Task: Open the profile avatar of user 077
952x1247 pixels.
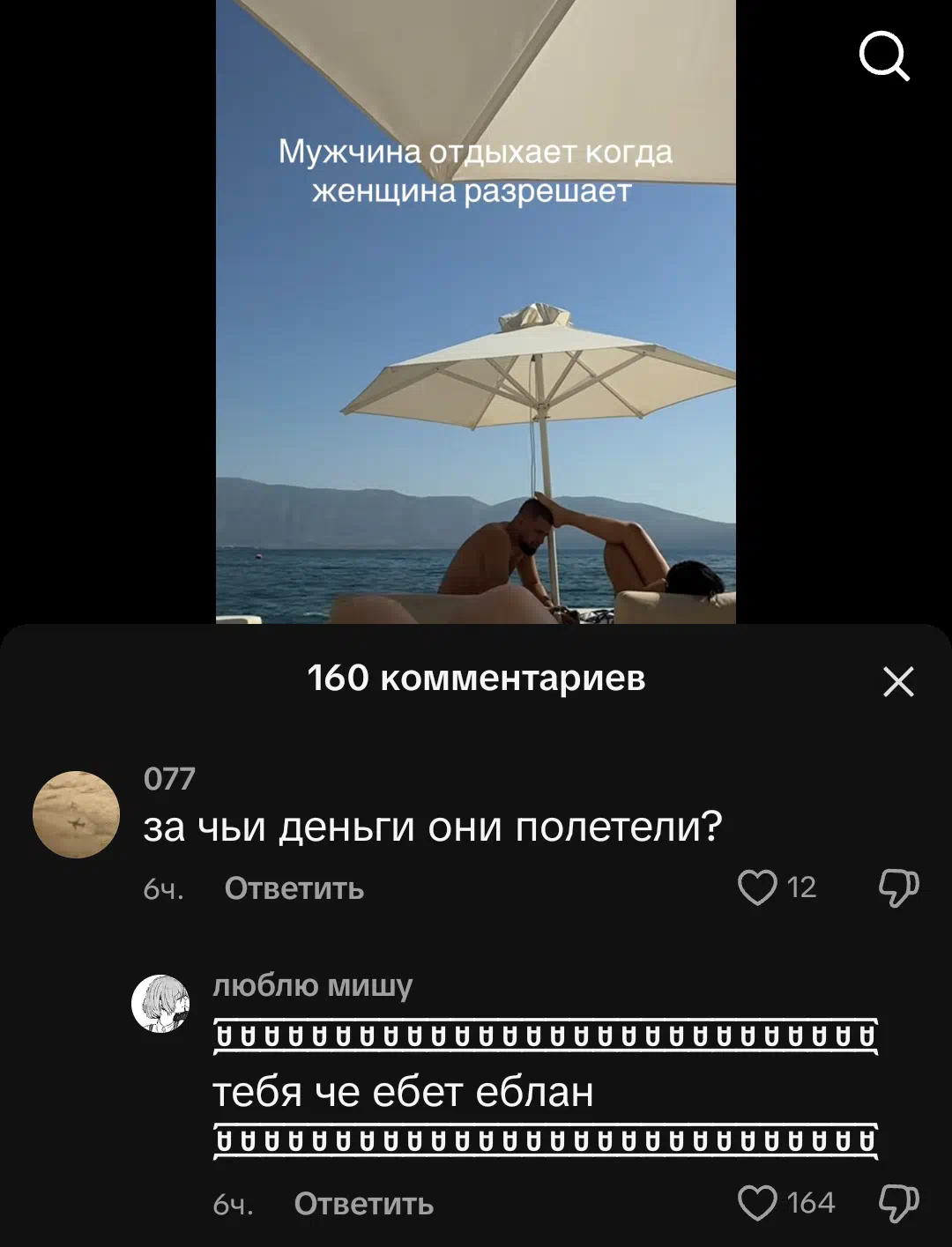Action: [x=76, y=814]
